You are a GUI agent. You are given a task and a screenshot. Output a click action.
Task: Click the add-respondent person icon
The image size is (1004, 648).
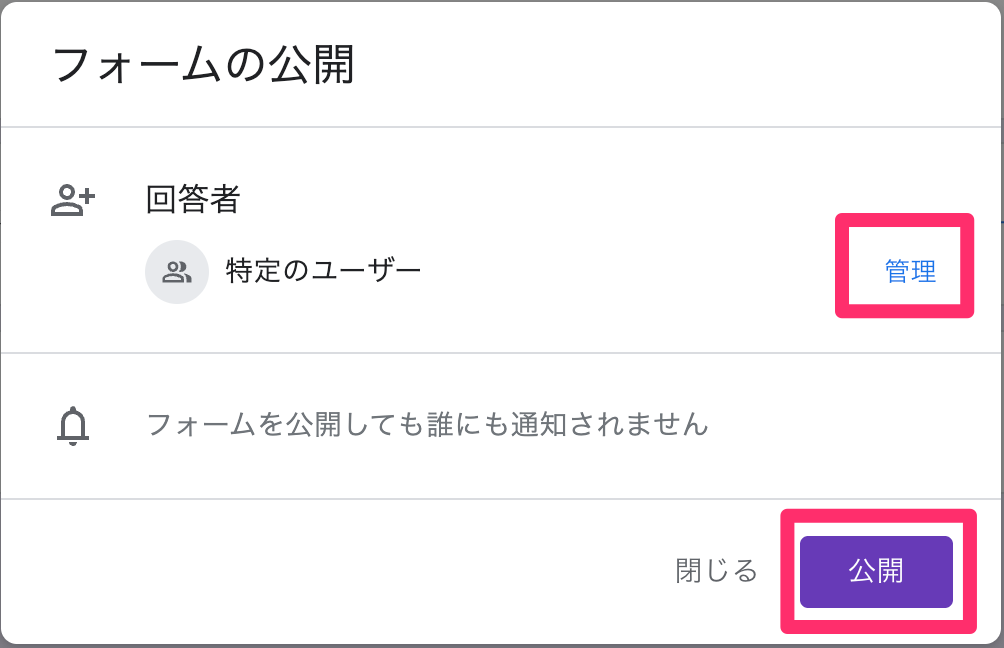click(73, 200)
